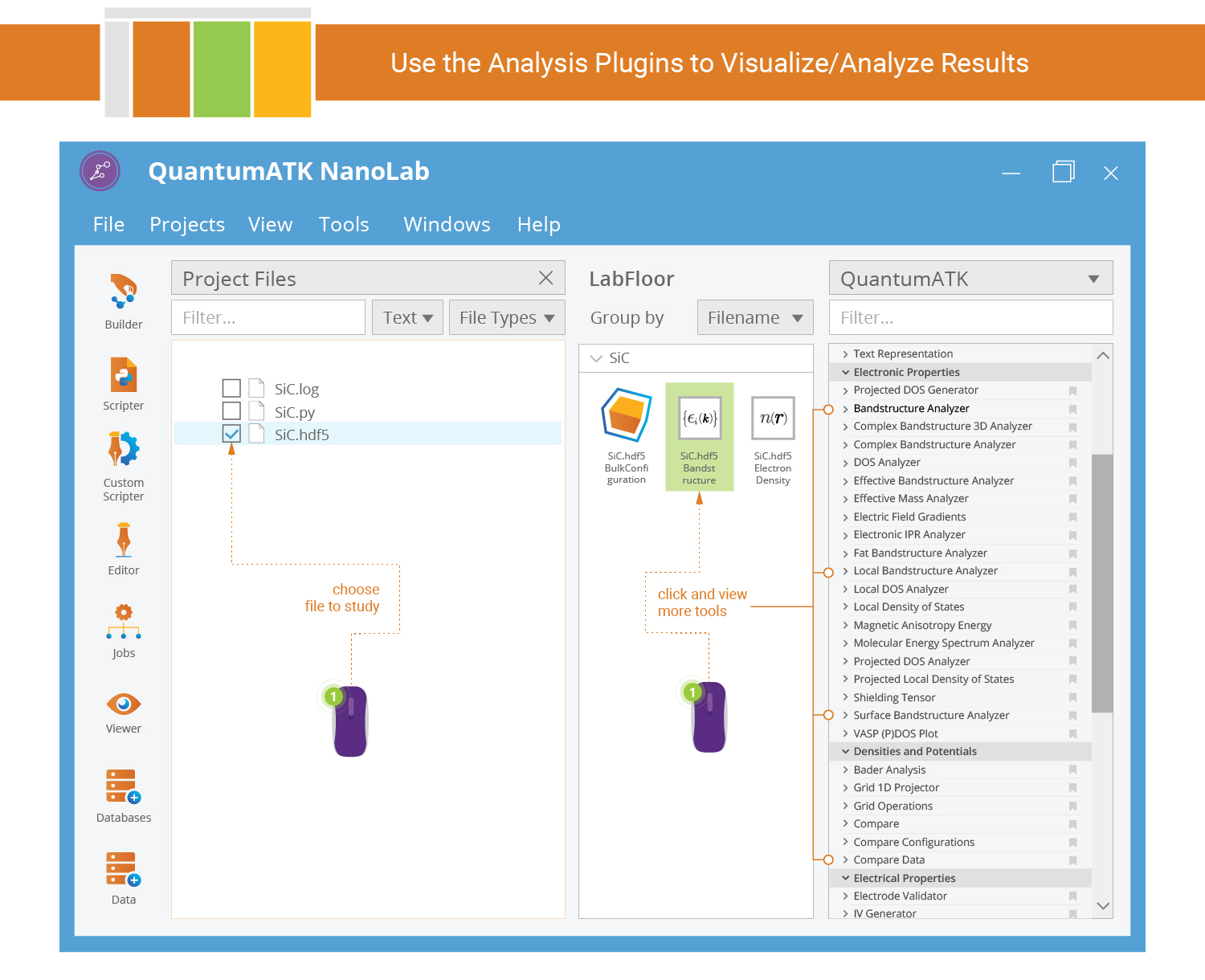Click the plugin list scroll-up arrow
This screenshot has width=1205, height=980.
tap(1103, 355)
